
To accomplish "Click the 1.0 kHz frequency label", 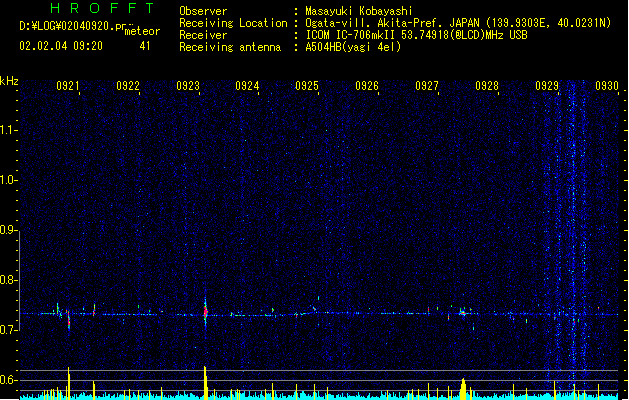I will click(8, 180).
